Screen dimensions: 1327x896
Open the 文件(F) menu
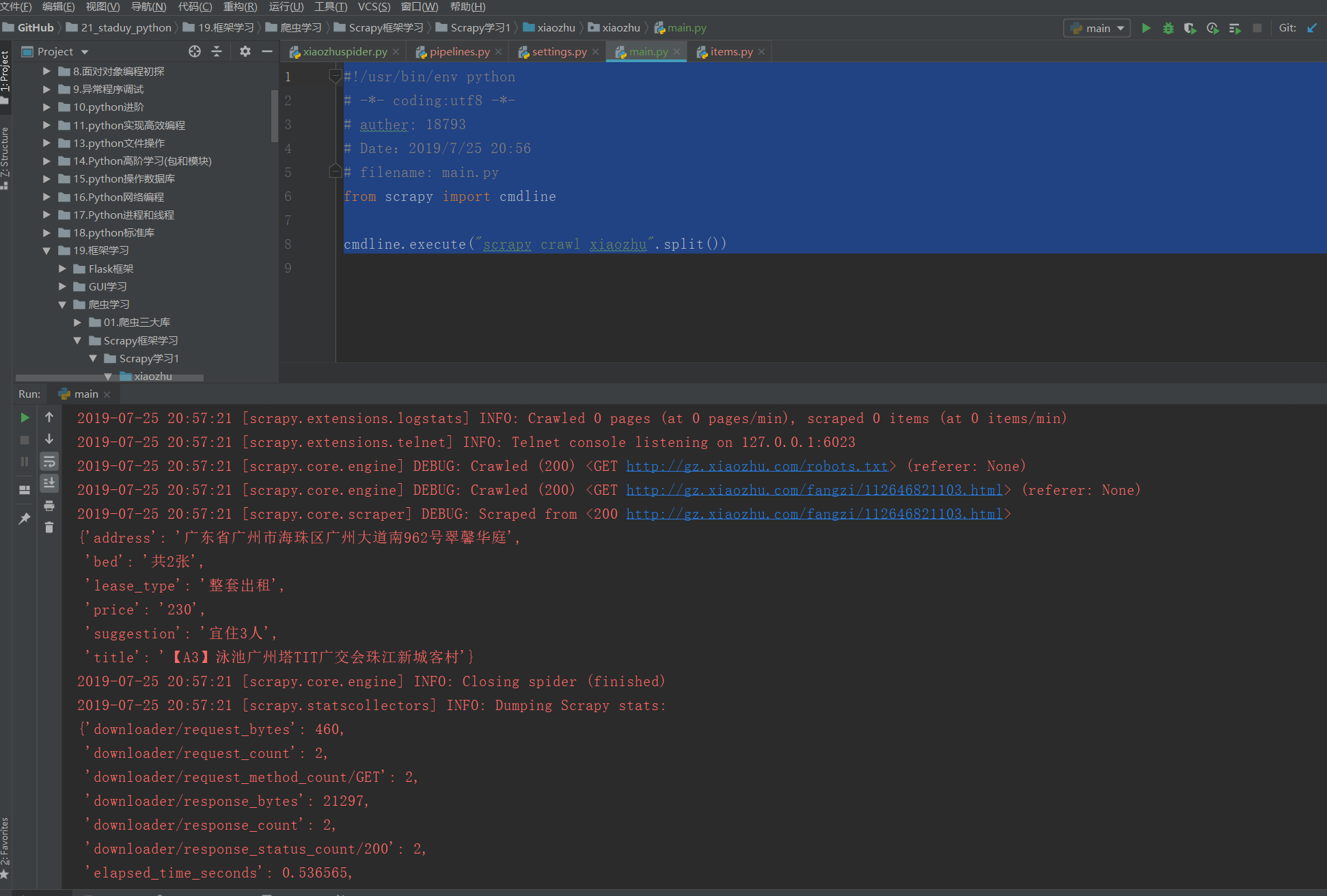(x=16, y=7)
